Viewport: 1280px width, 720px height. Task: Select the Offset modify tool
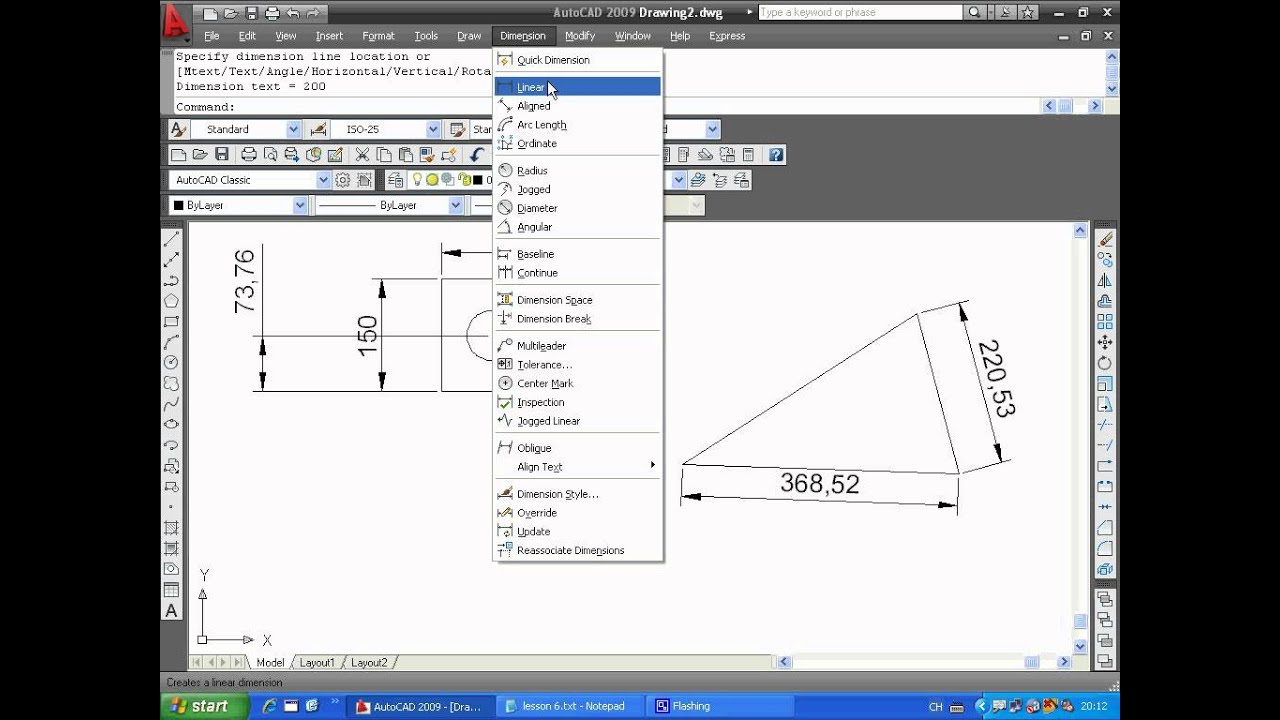click(1105, 301)
